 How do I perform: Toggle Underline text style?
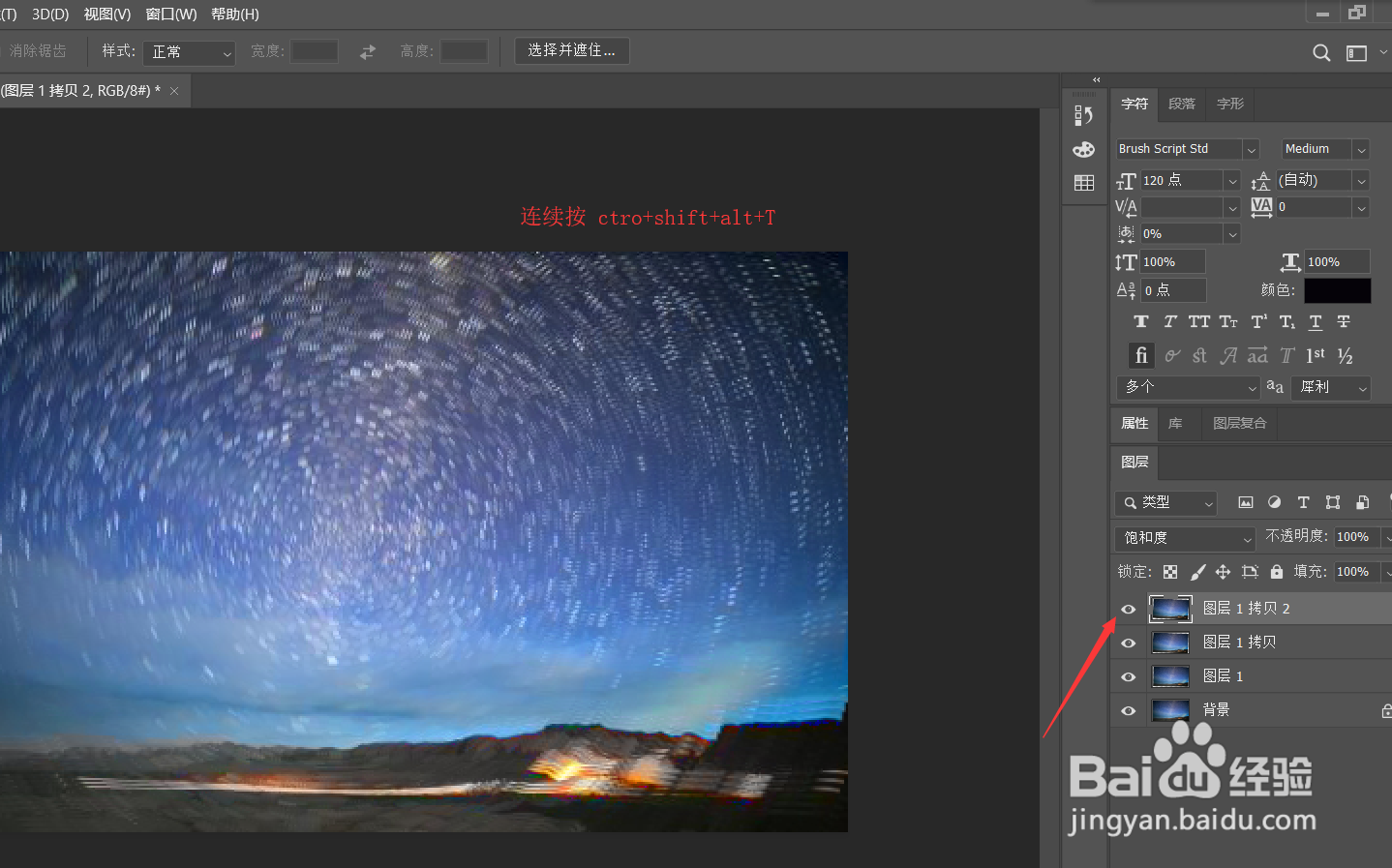1316,322
